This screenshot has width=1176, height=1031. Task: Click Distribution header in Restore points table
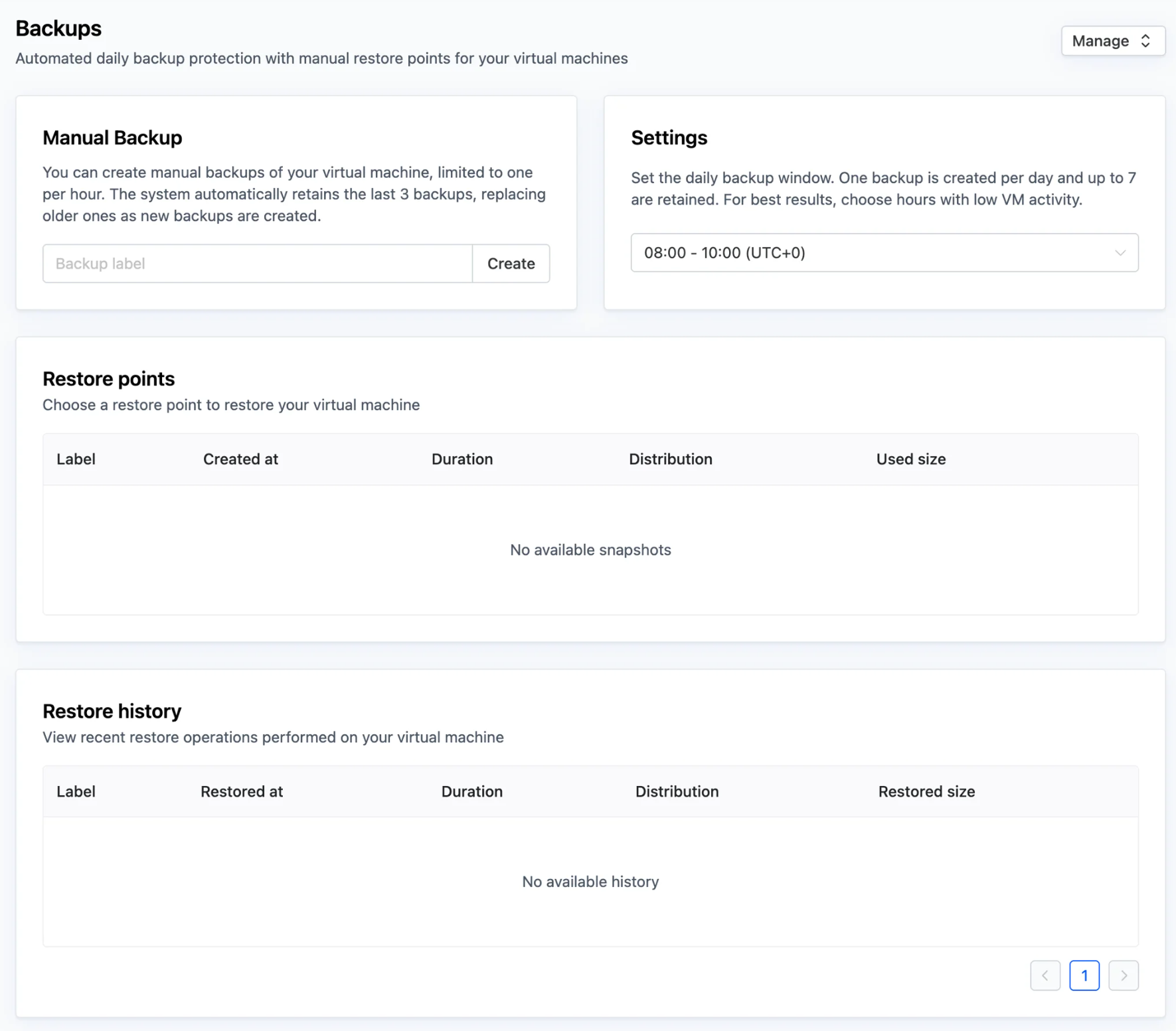click(x=670, y=459)
